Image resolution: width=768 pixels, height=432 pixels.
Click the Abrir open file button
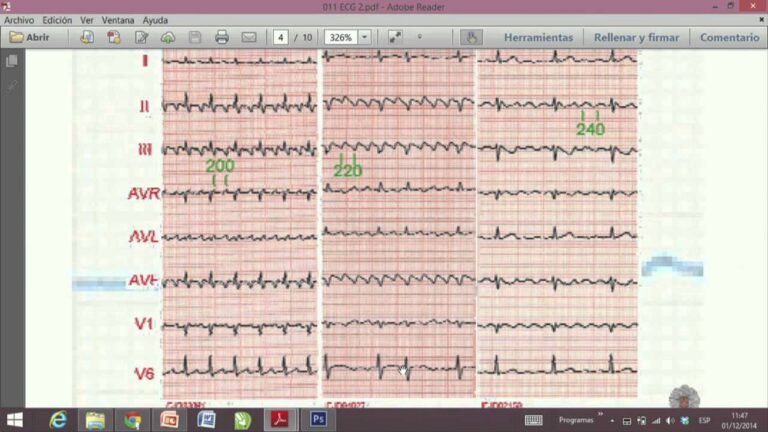tap(29, 37)
